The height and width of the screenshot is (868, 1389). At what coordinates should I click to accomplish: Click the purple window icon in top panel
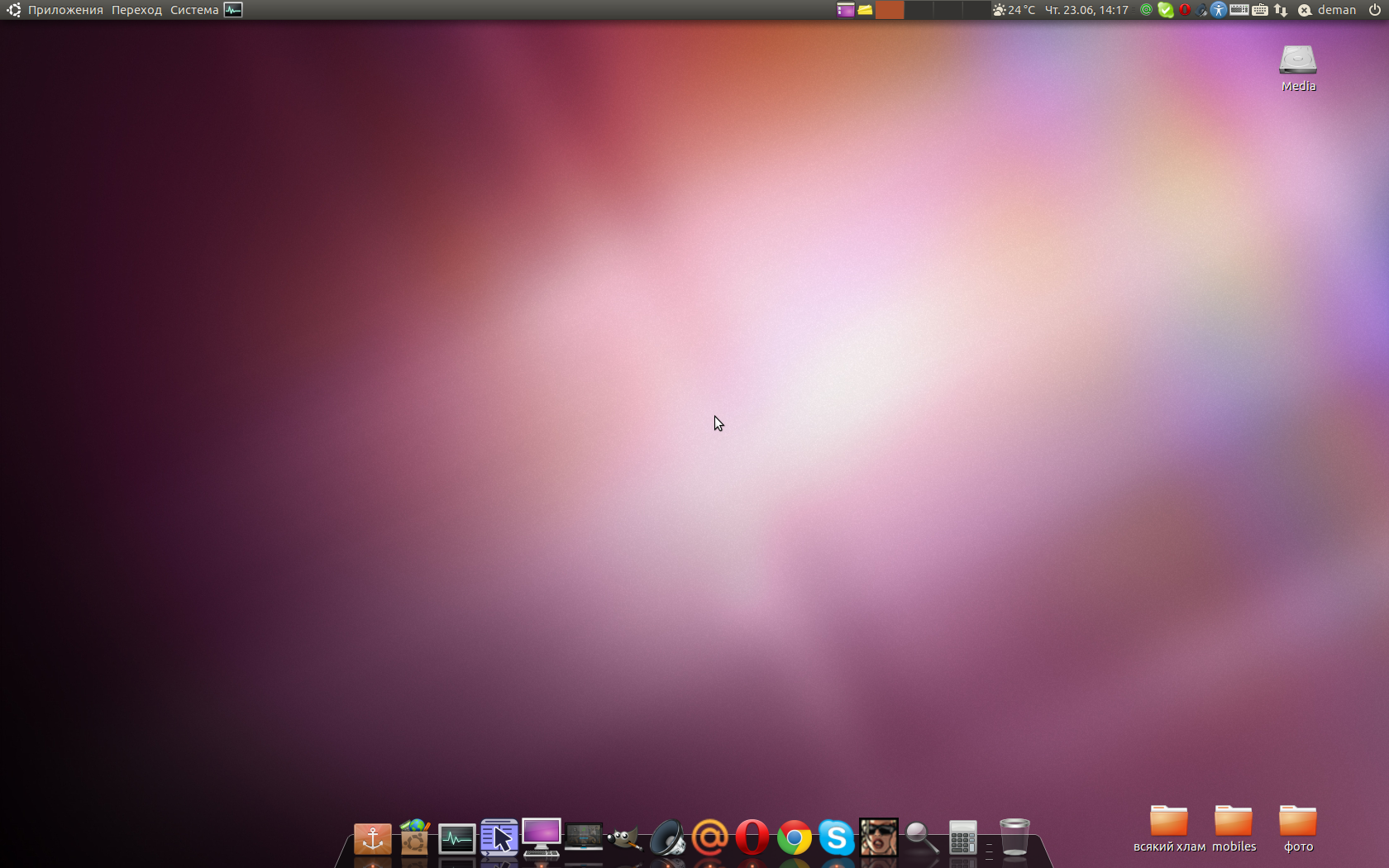point(845,10)
